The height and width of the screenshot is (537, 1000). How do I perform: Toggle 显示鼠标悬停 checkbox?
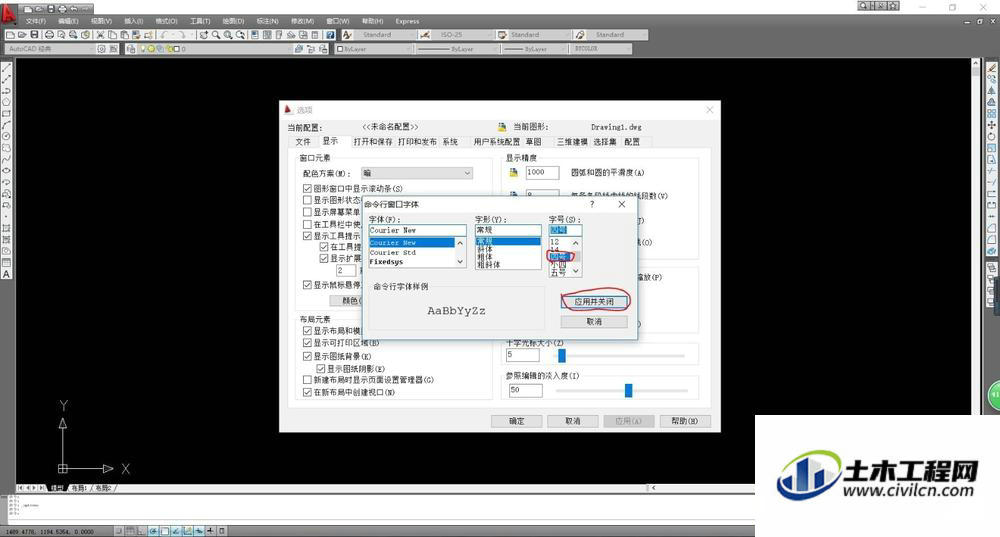coord(307,285)
